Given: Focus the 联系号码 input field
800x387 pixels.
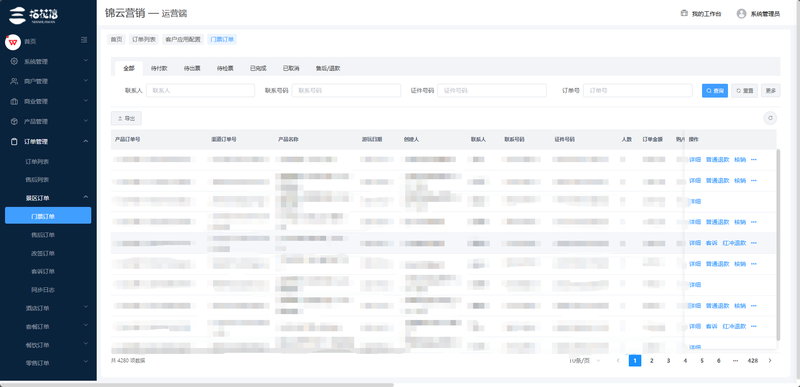Looking at the screenshot, I should (346, 90).
